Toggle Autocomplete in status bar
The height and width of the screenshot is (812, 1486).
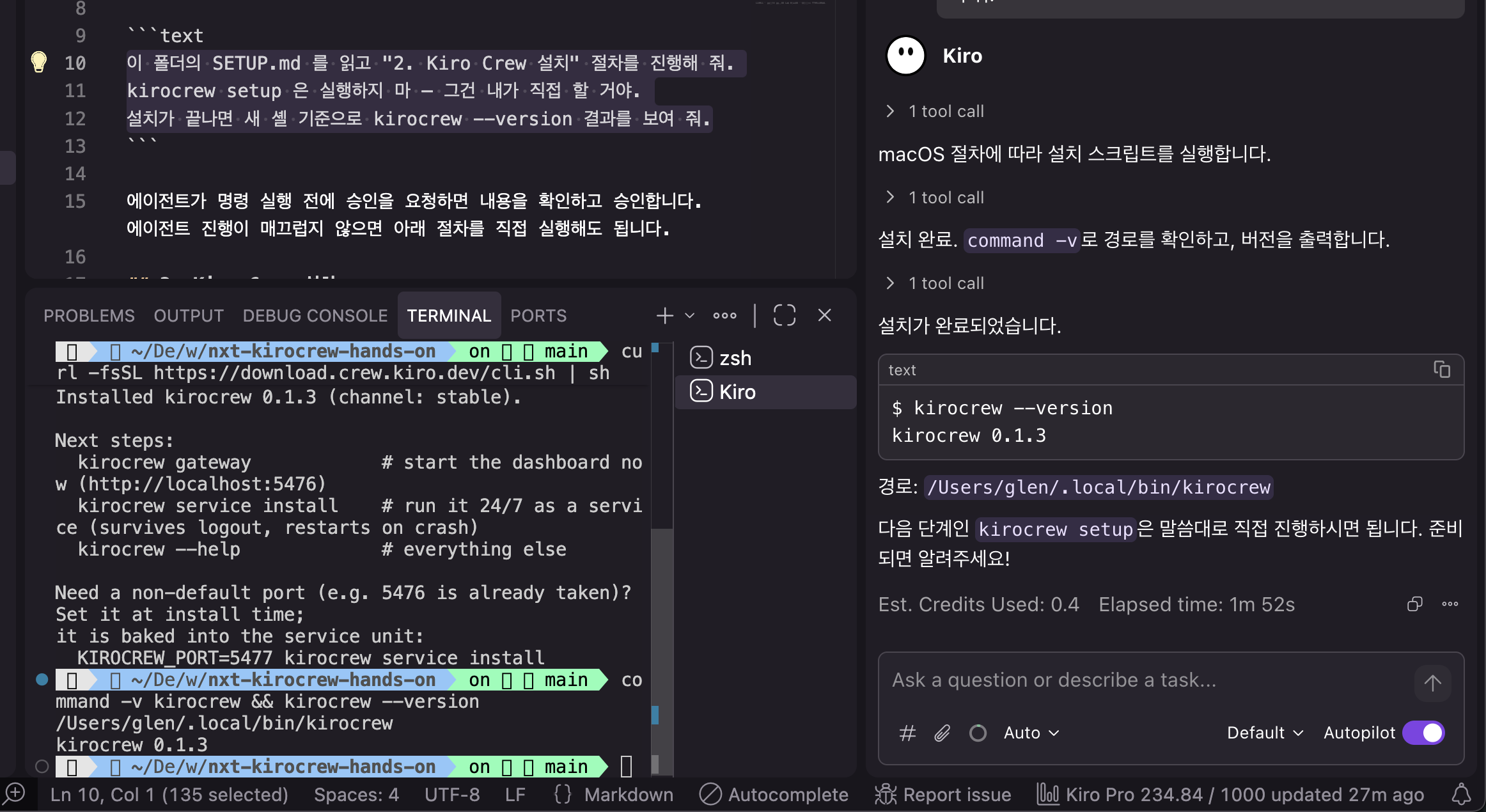coord(774,795)
